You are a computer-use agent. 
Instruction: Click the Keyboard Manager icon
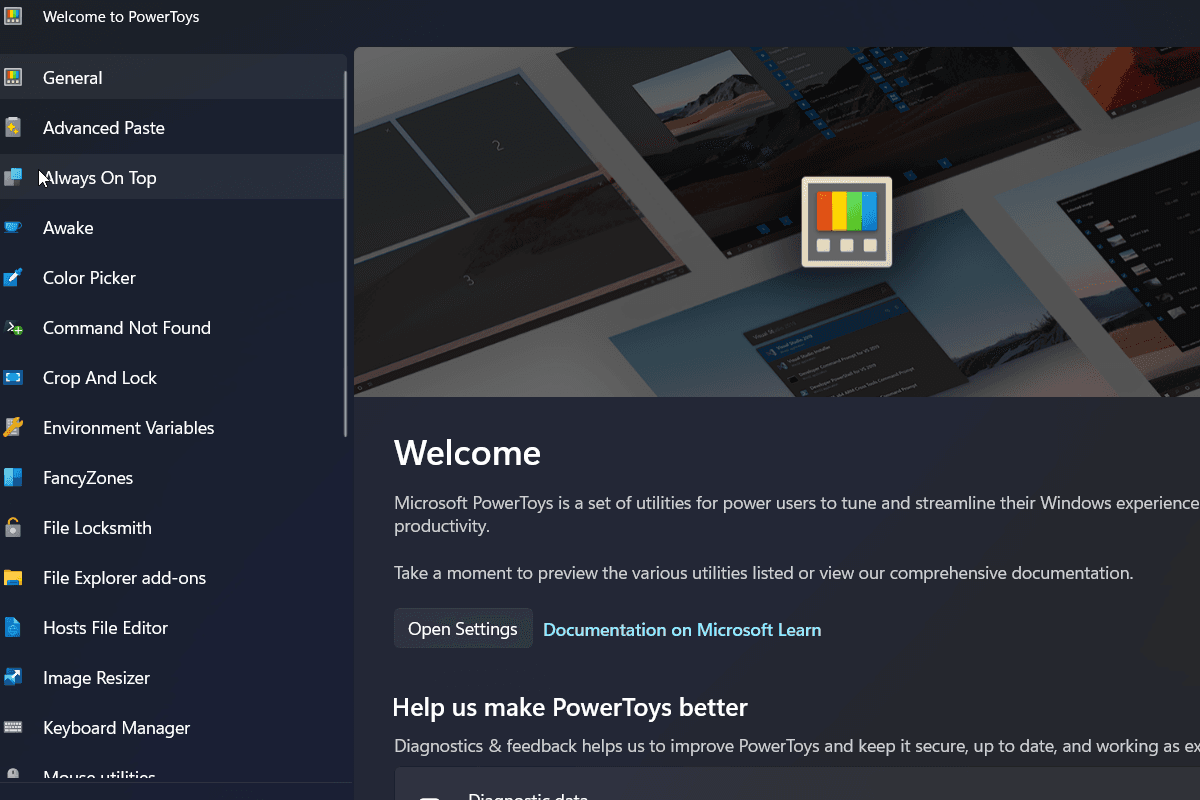pos(12,727)
